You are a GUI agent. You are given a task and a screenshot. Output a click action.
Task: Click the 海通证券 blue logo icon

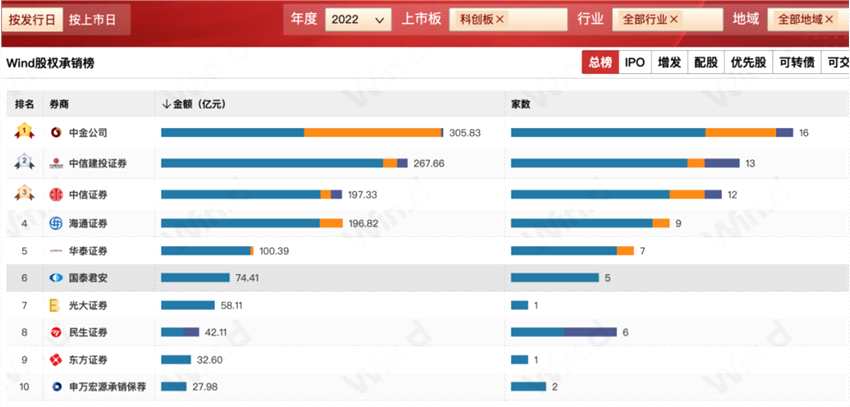pyautogui.click(x=56, y=223)
